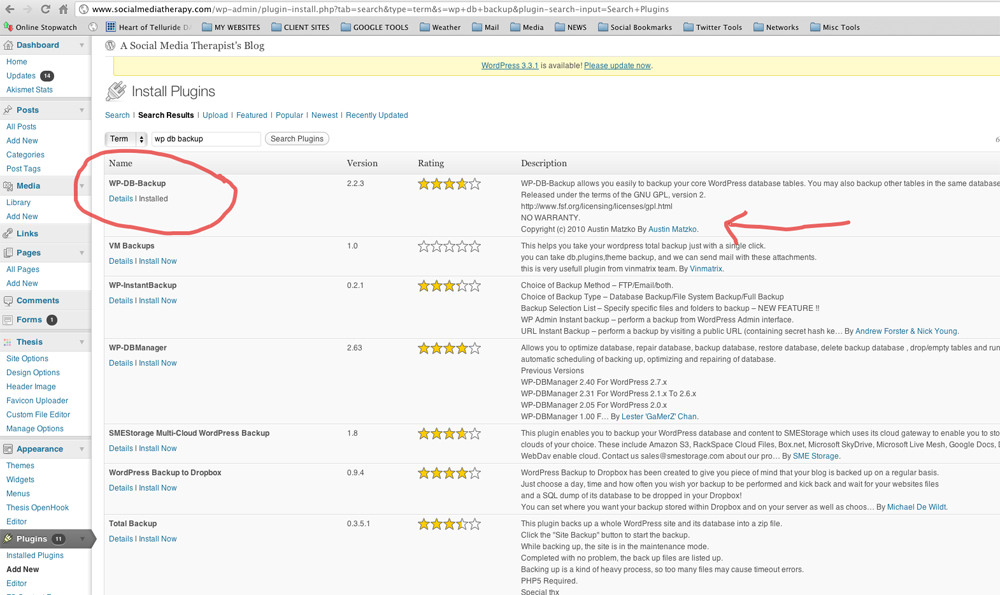Click the Comments bubble icon
This screenshot has height=595, width=1000.
(x=8, y=300)
